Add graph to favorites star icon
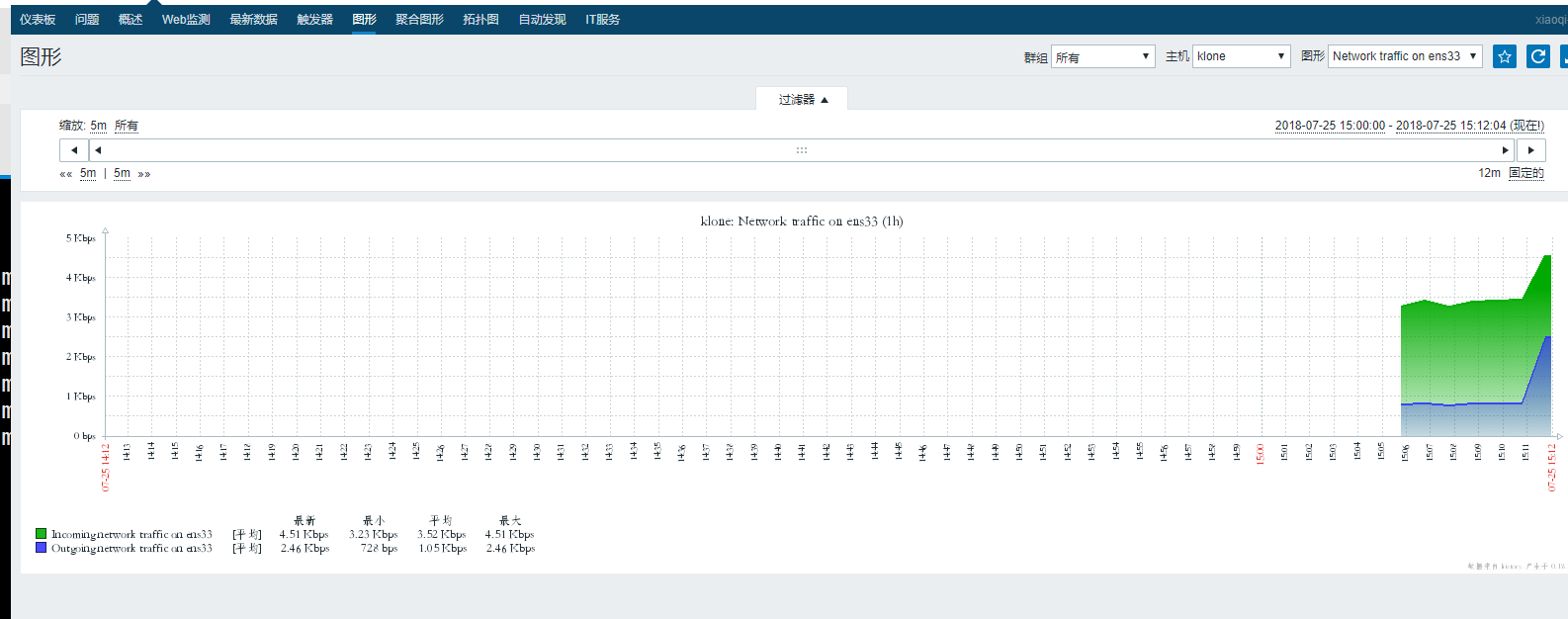Image resolution: width=1568 pixels, height=619 pixels. point(1504,56)
